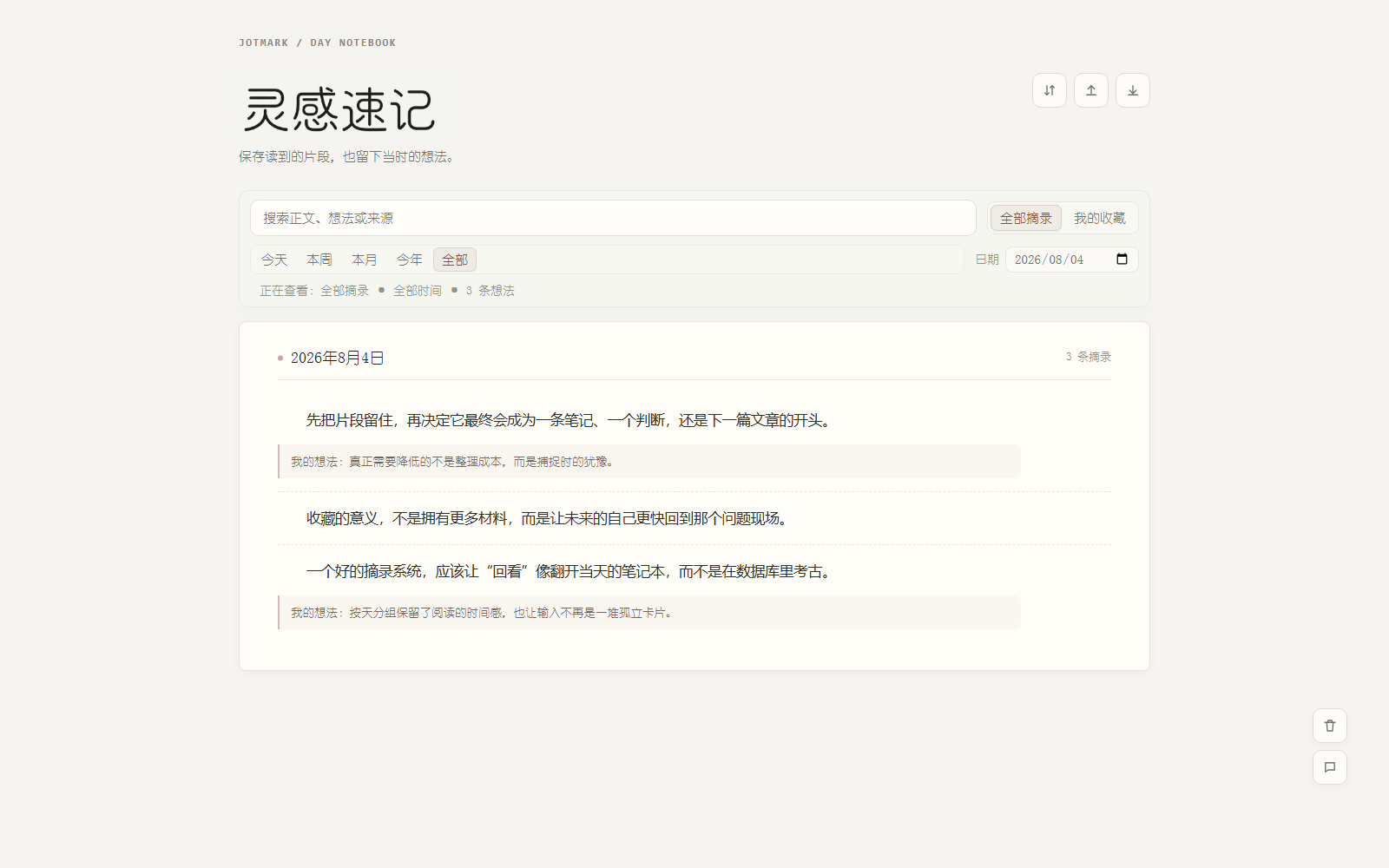Click the sort order arrows icon
The image size is (1389, 868).
(x=1050, y=90)
